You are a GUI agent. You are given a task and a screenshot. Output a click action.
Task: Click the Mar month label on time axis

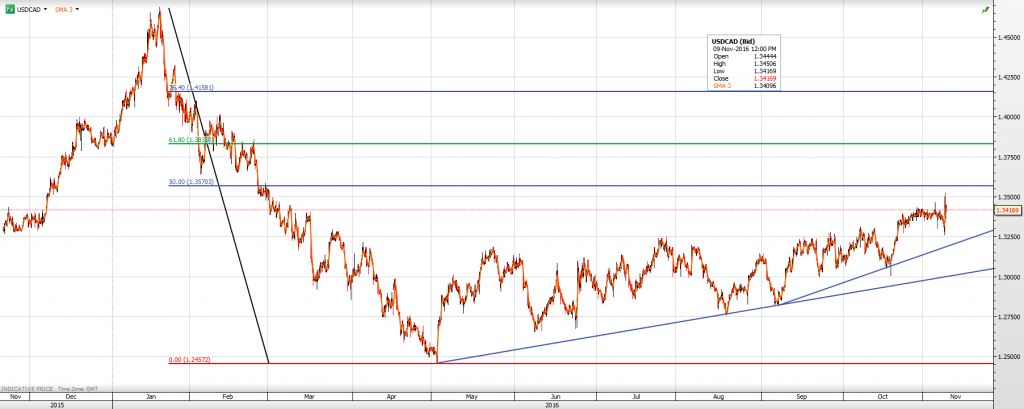310,397
